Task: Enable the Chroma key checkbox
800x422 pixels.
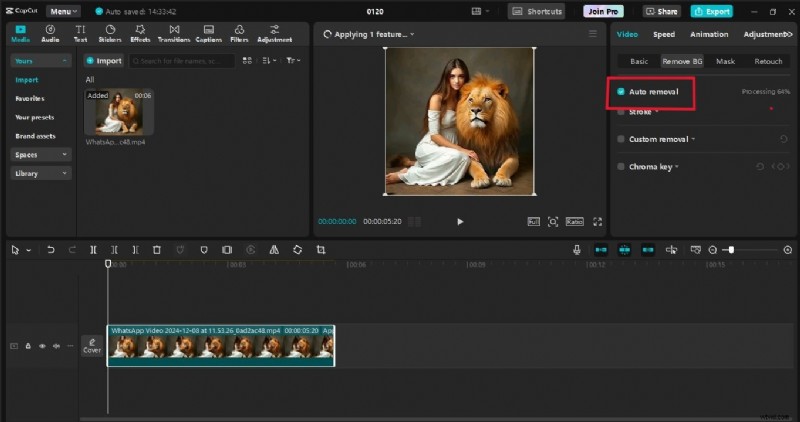Action: click(621, 166)
